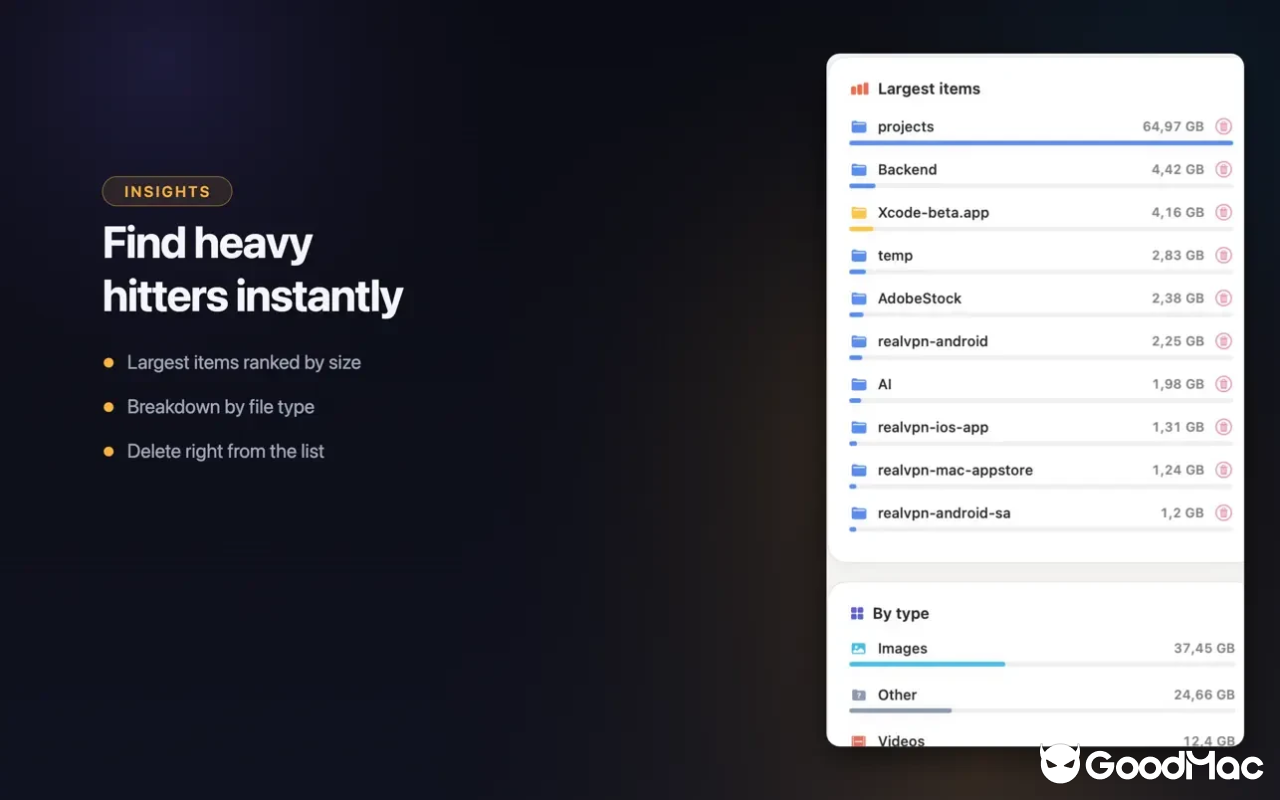Screen dimensions: 1280x800
Task: Click the Images type label
Action: [902, 649]
